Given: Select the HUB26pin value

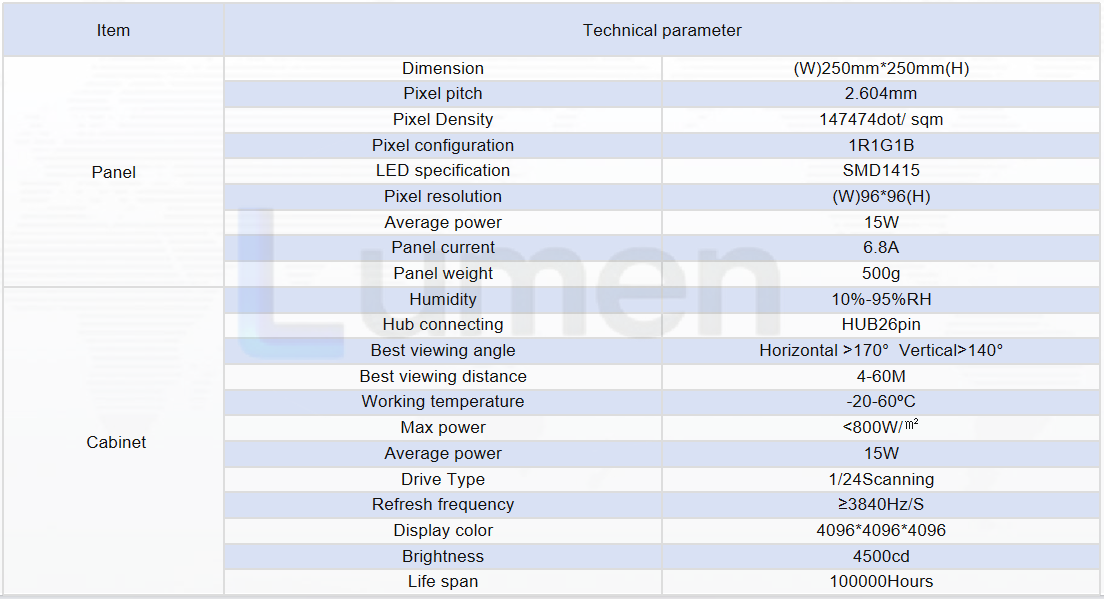Looking at the screenshot, I should [881, 324].
